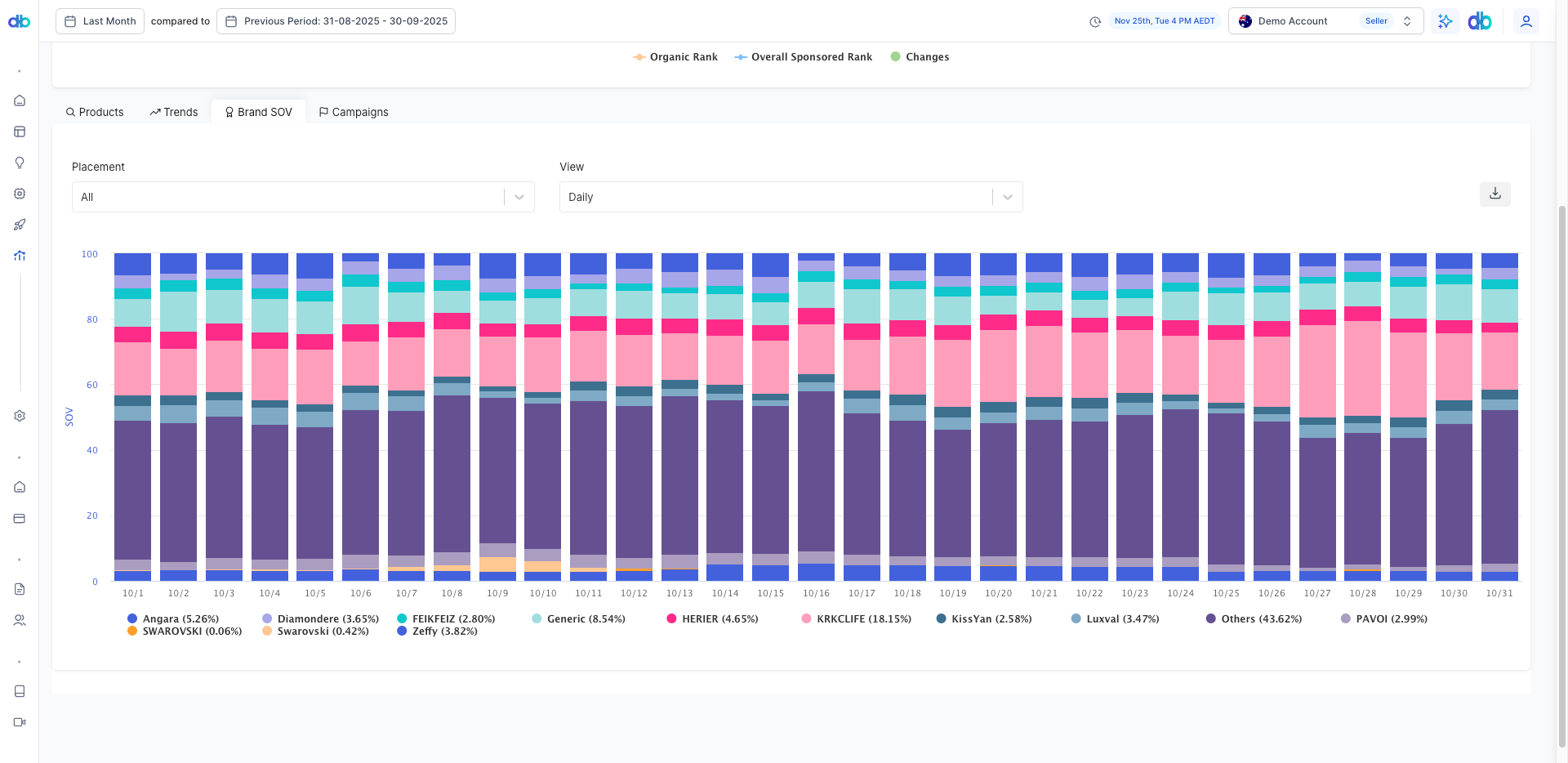Image resolution: width=1568 pixels, height=763 pixels.
Task: Click the Previous Period comparison button
Action: 336,21
